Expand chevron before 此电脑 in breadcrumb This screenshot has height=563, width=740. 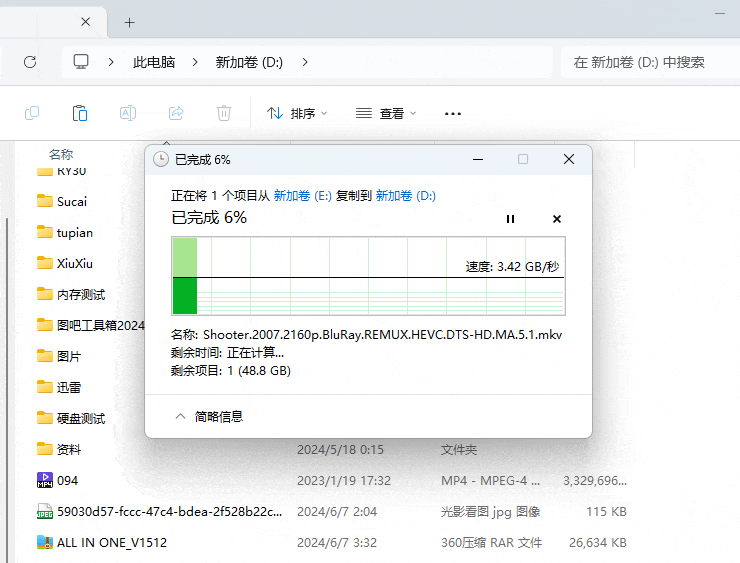[x=111, y=62]
